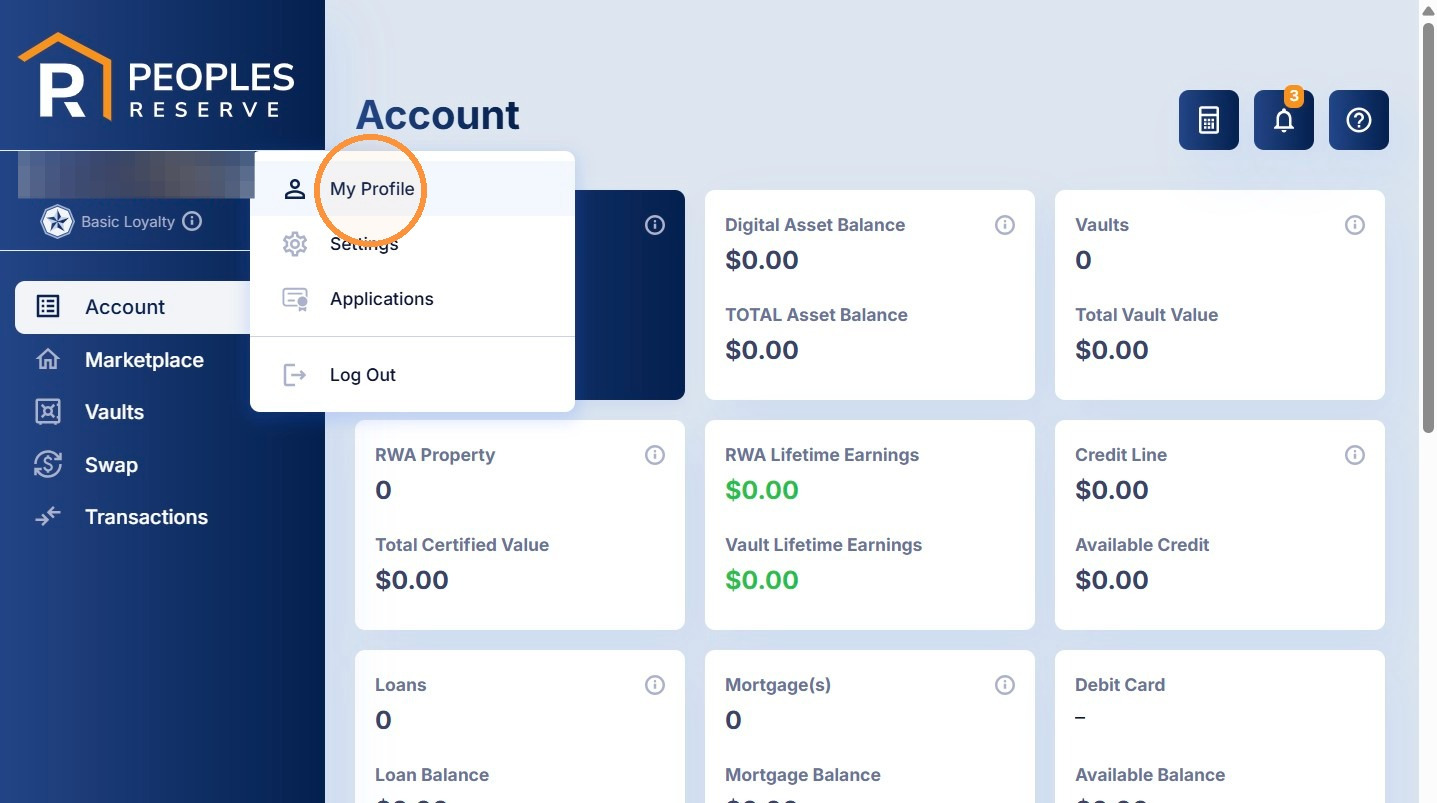
Task: Open the notifications bell
Action: [1283, 120]
